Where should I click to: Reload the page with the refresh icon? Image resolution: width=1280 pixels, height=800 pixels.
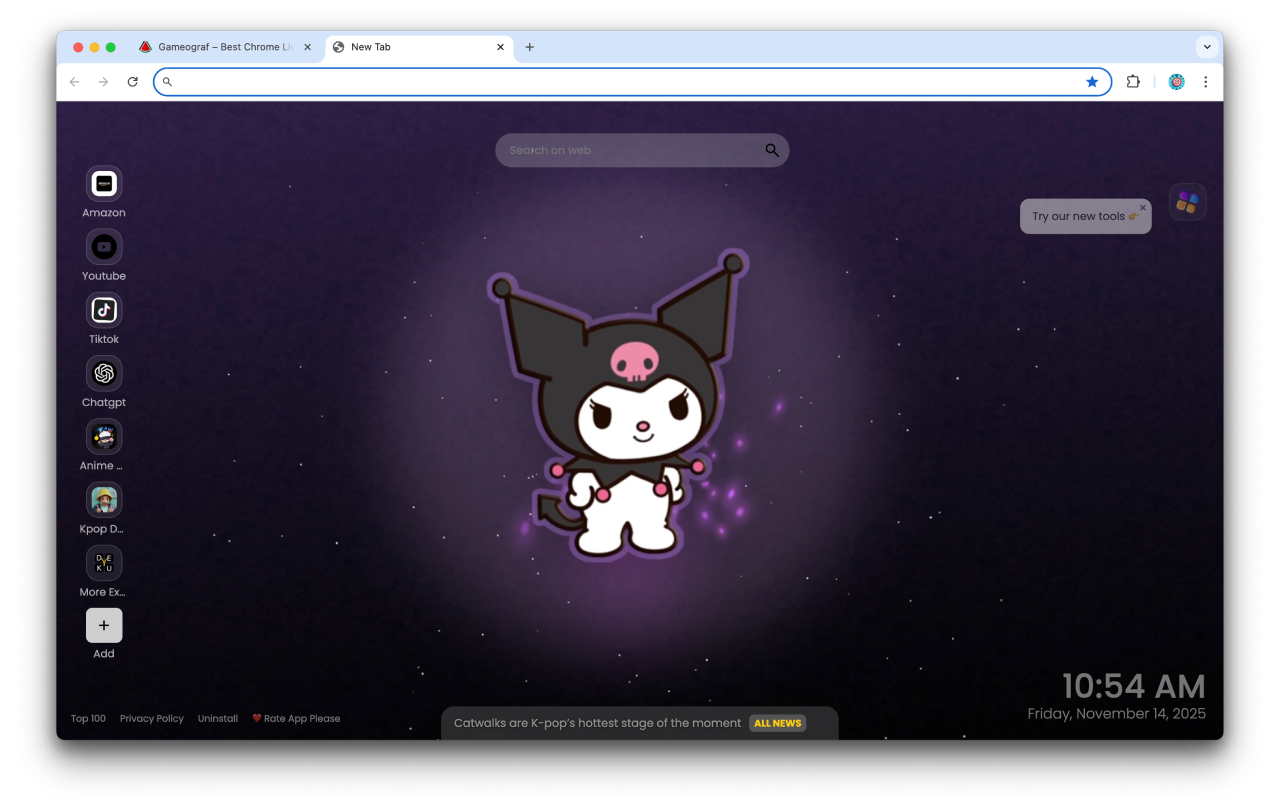click(x=132, y=82)
